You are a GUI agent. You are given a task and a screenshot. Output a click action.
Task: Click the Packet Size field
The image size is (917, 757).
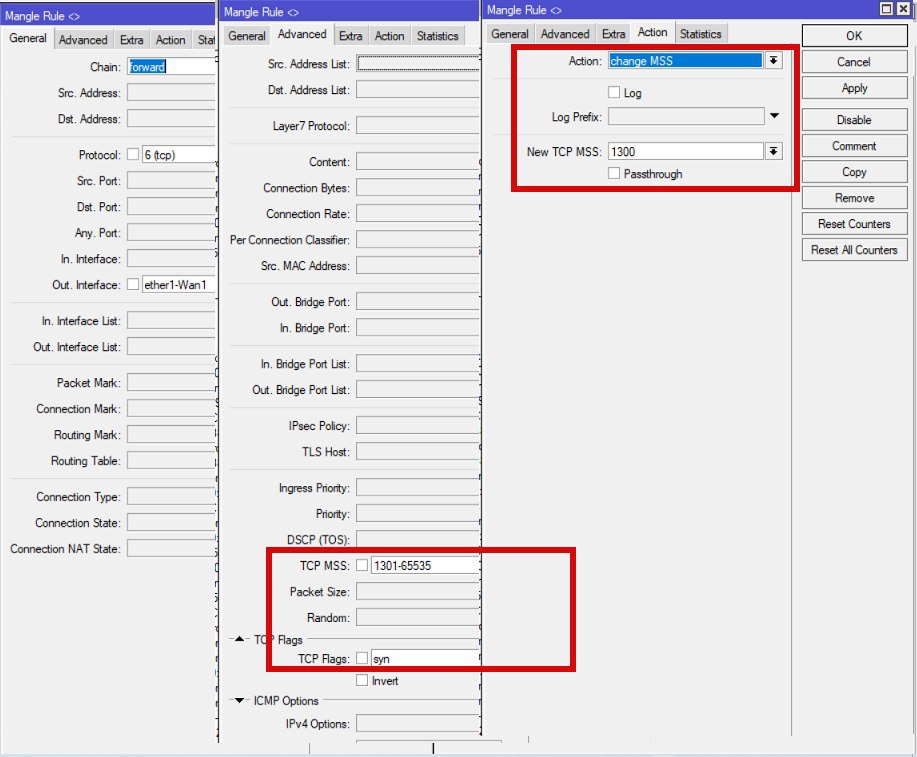pyautogui.click(x=418, y=591)
